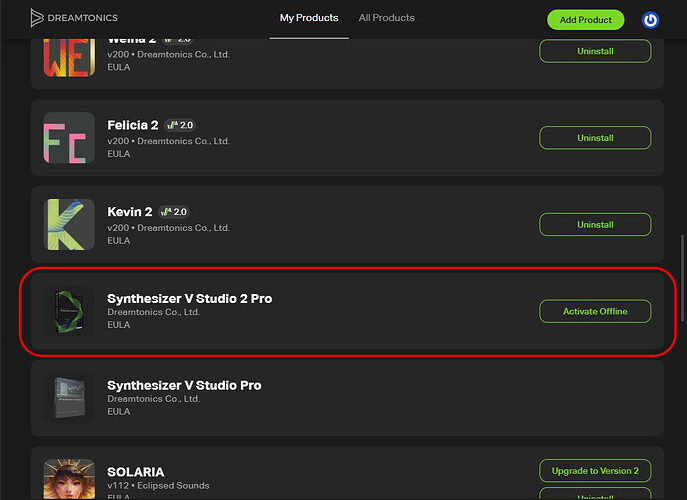Click the Synthesizer V Studio 2 Pro box icon
The height and width of the screenshot is (500, 687).
coord(69,312)
